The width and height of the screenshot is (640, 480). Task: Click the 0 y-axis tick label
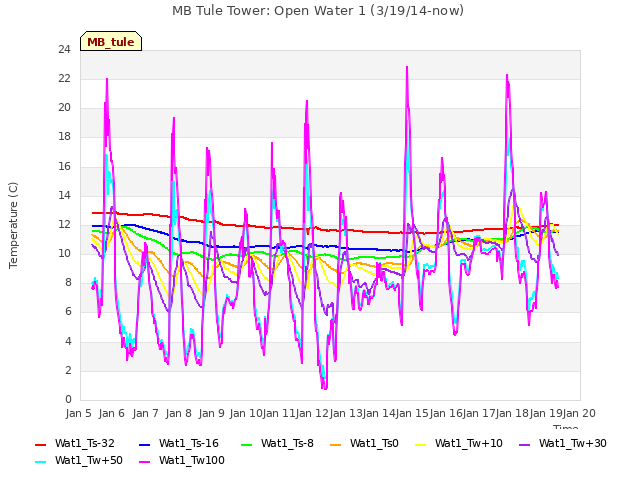click(68, 400)
